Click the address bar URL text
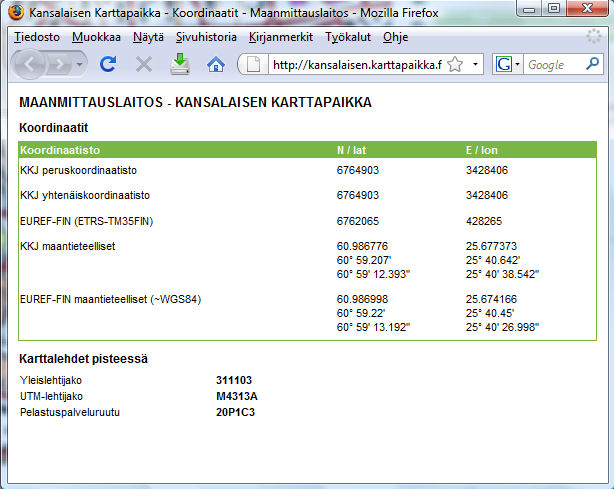The width and height of the screenshot is (614, 489). 355,65
